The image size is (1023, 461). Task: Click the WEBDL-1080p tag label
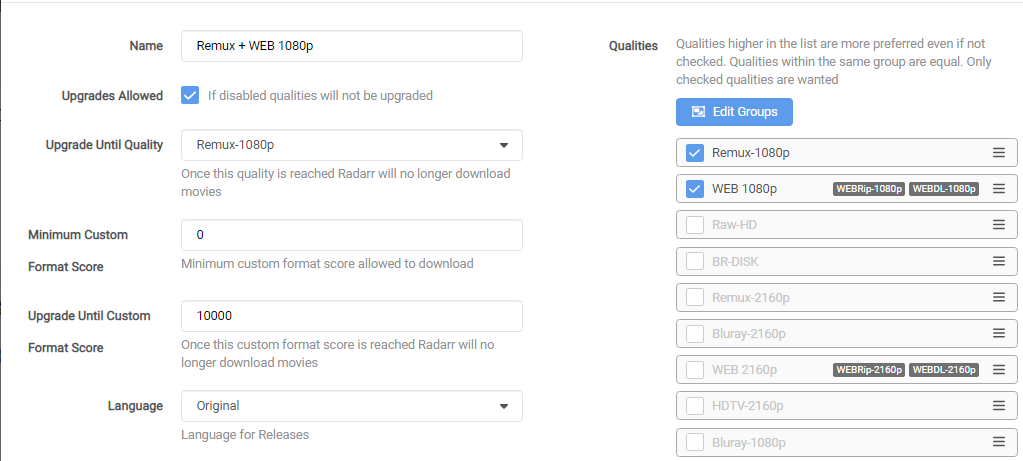pos(944,189)
